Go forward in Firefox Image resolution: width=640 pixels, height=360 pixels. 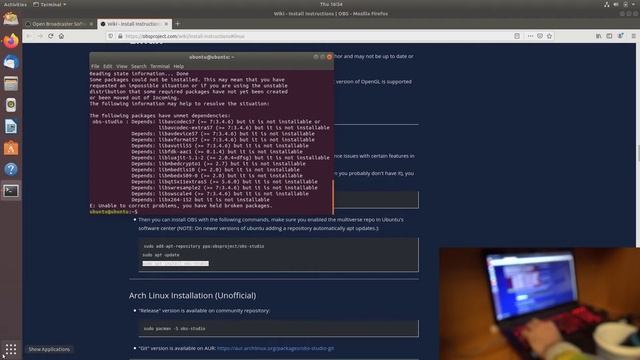(x=40, y=36)
